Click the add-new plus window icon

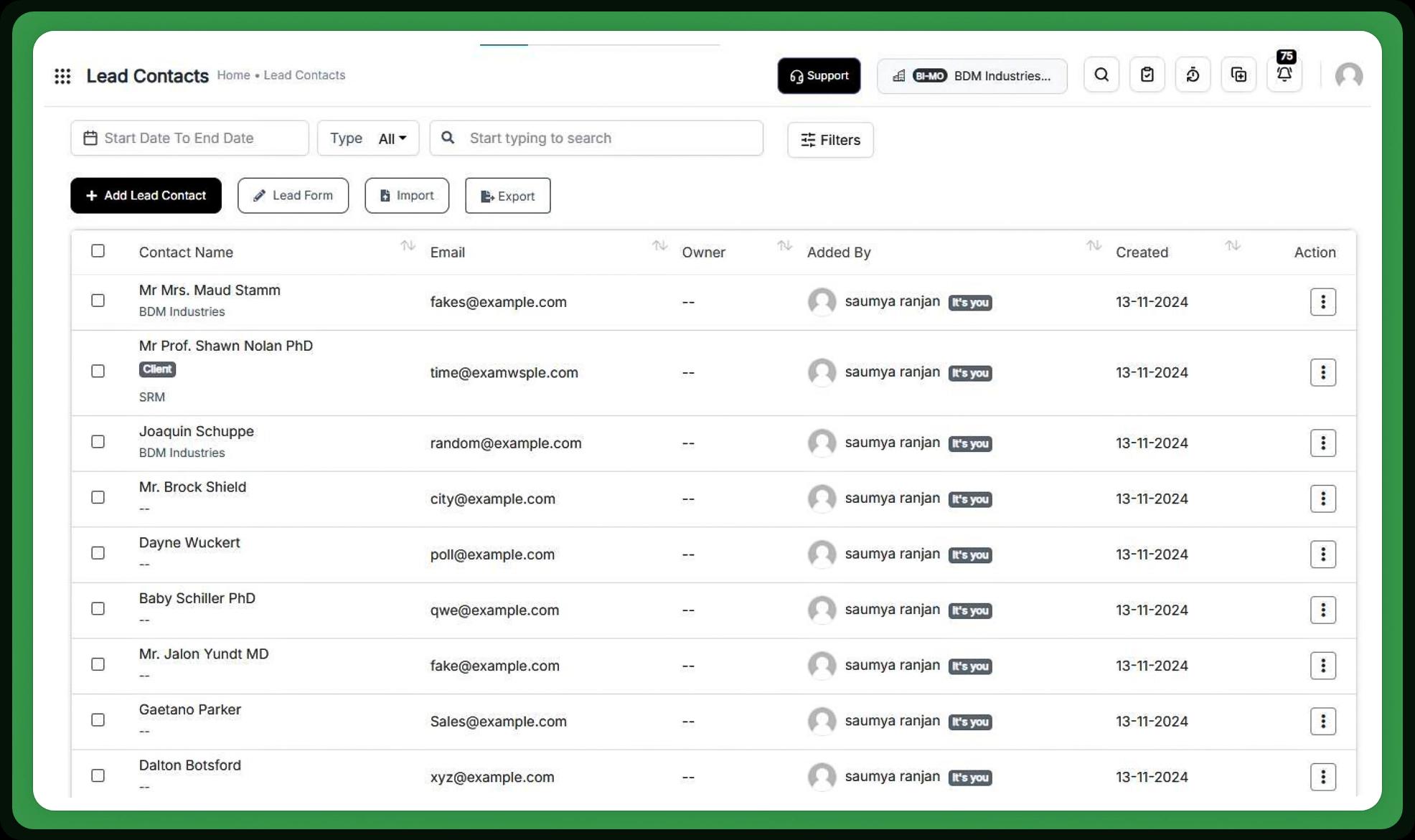click(x=1238, y=75)
